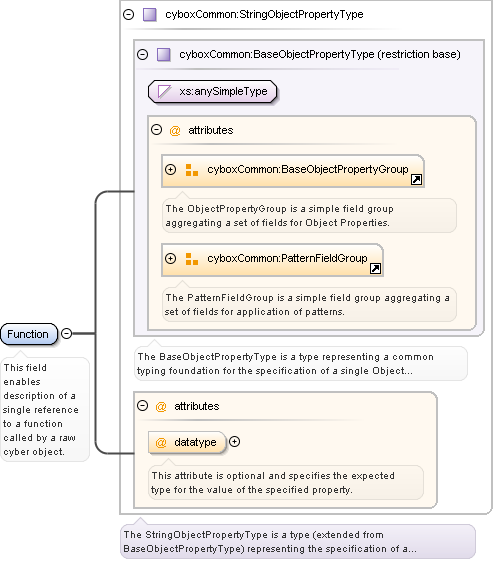
Task: Collapse the cyboxCommon:StringObjectPropertyType node
Action: (x=128, y=14)
